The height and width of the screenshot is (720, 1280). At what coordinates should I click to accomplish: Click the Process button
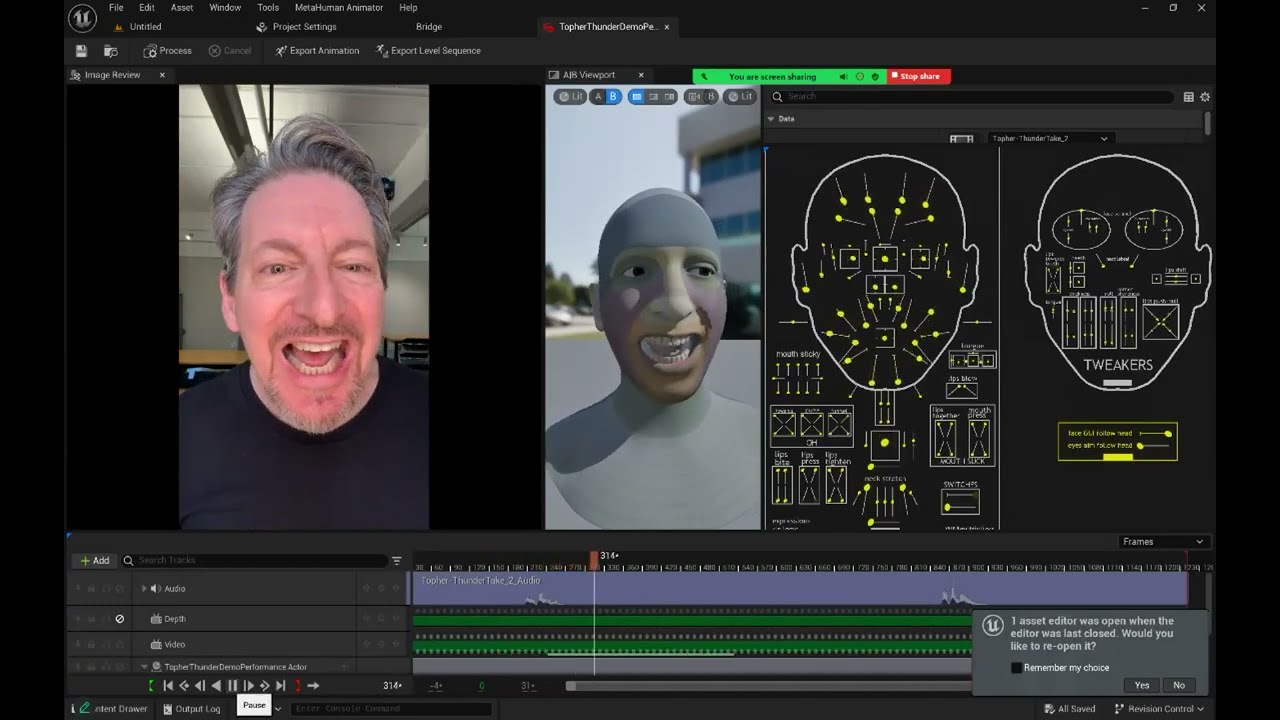click(167, 51)
